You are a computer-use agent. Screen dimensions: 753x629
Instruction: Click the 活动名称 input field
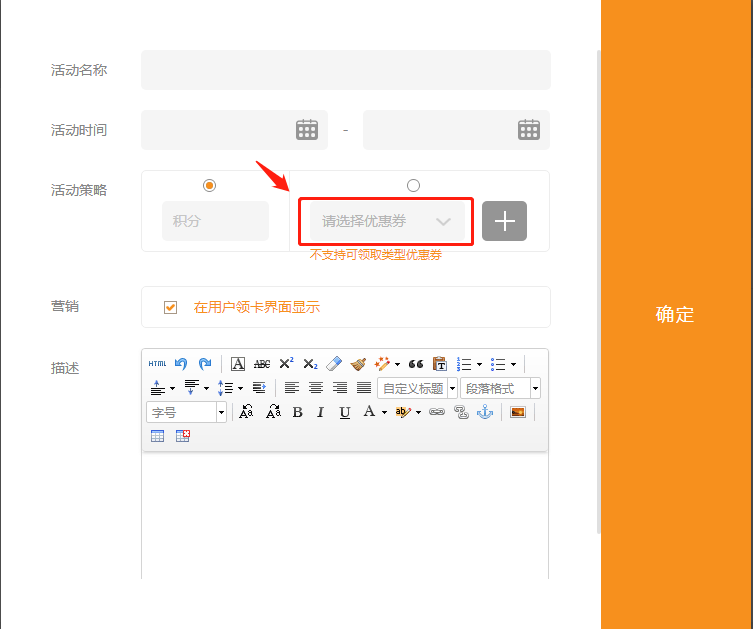click(x=345, y=70)
